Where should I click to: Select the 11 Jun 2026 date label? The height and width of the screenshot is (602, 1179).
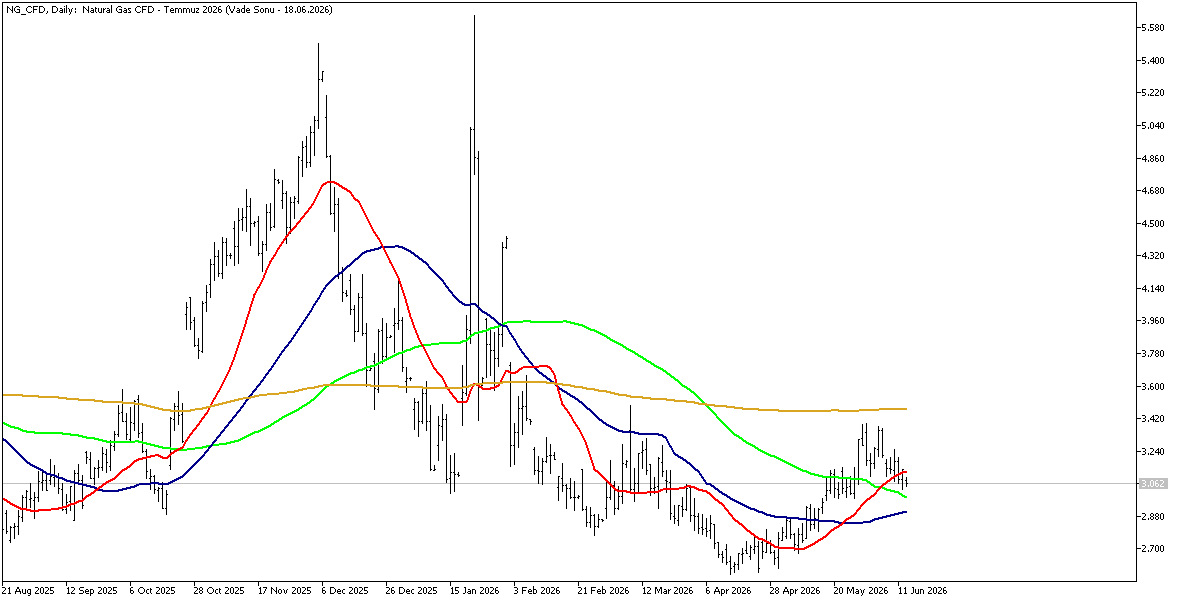[923, 591]
